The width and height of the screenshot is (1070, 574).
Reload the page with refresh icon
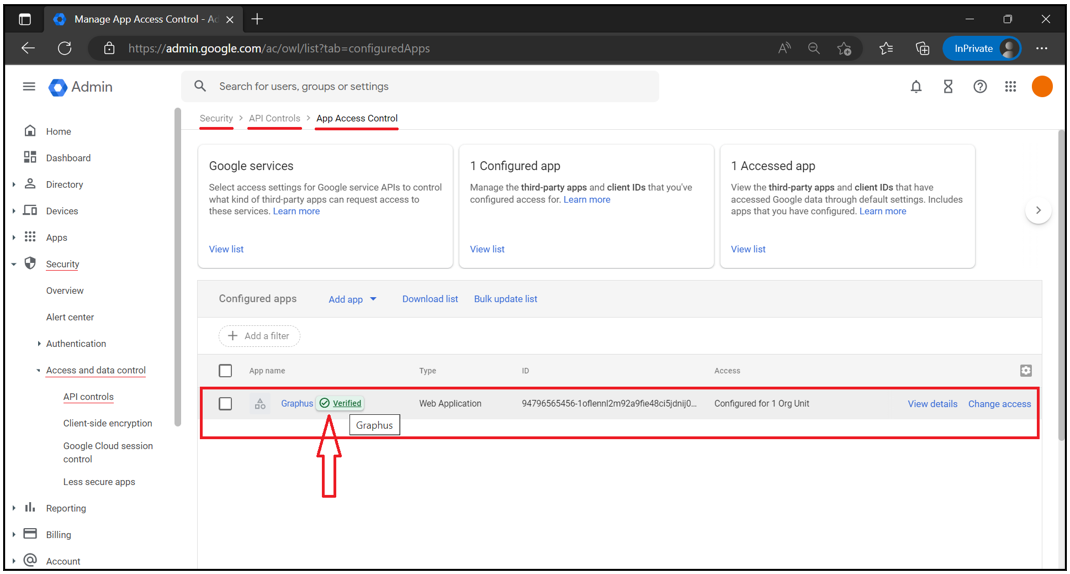point(64,48)
